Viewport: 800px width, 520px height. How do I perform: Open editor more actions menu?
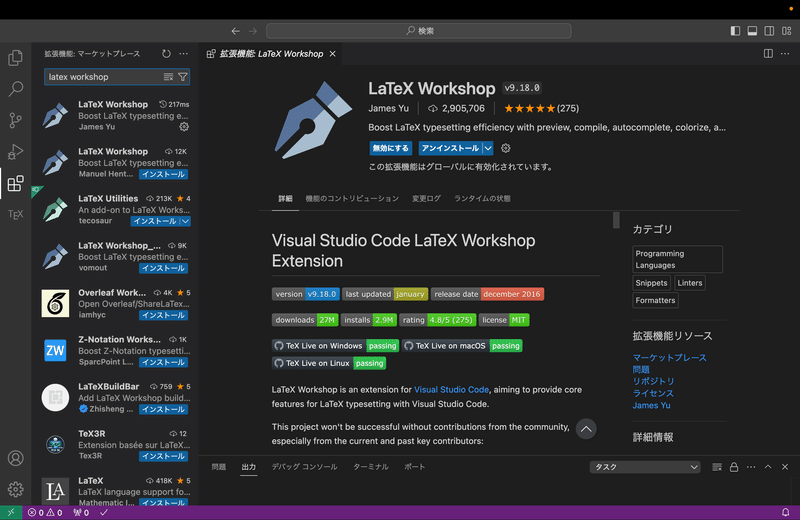[785, 54]
